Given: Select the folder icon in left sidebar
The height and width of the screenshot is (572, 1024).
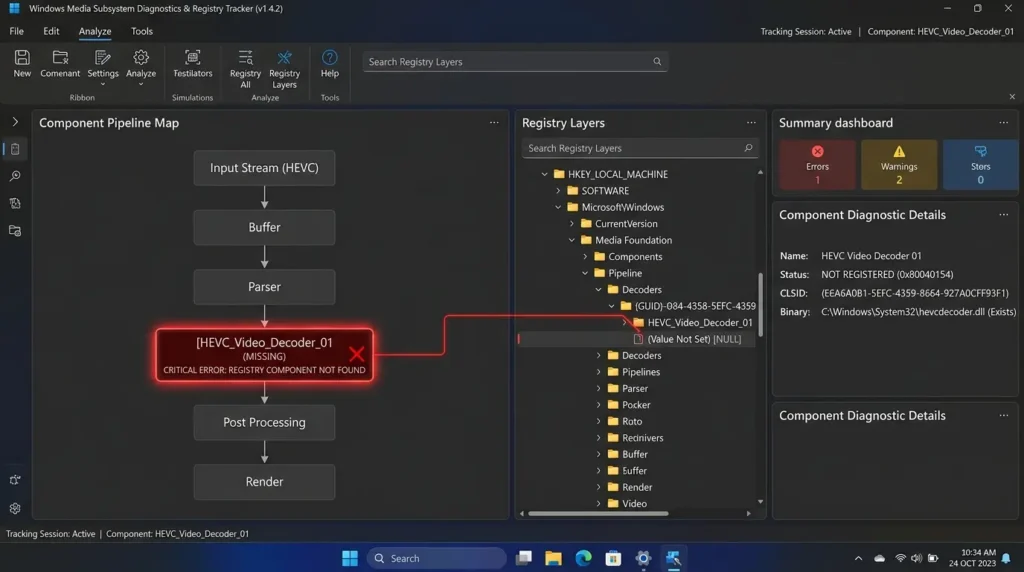Looking at the screenshot, I should 15,231.
